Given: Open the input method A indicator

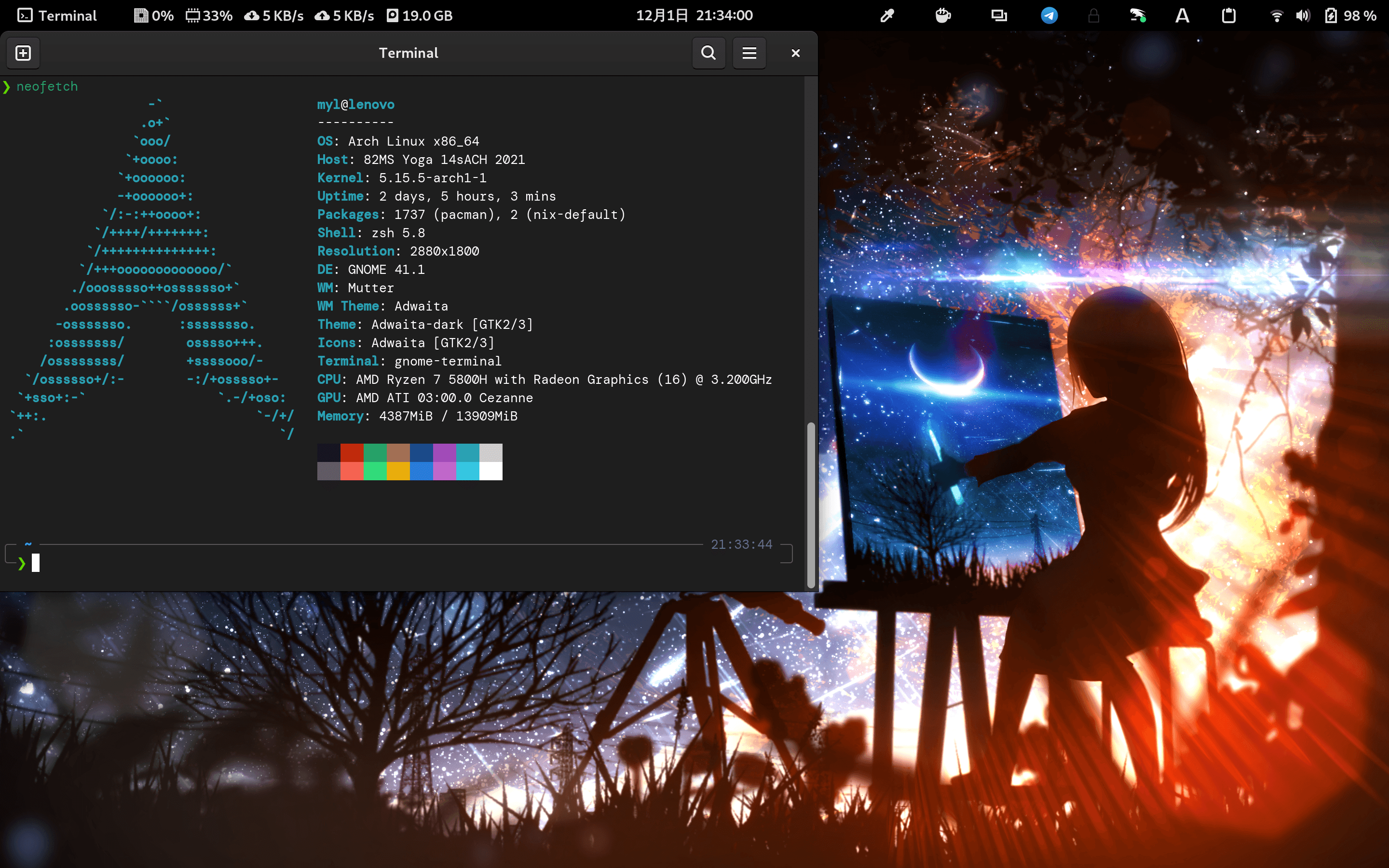Looking at the screenshot, I should (x=1183, y=15).
